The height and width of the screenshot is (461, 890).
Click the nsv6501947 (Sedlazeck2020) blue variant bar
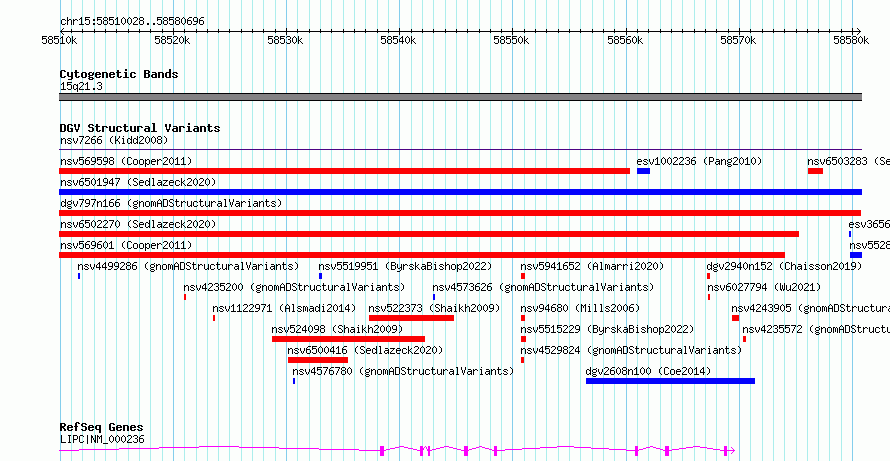(x=460, y=192)
